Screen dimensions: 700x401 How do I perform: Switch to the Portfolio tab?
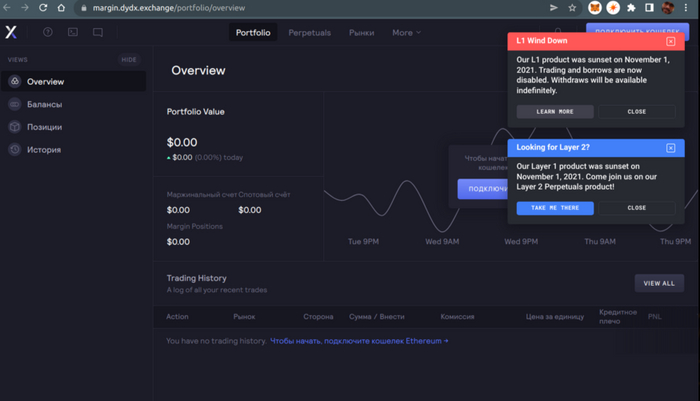point(253,33)
